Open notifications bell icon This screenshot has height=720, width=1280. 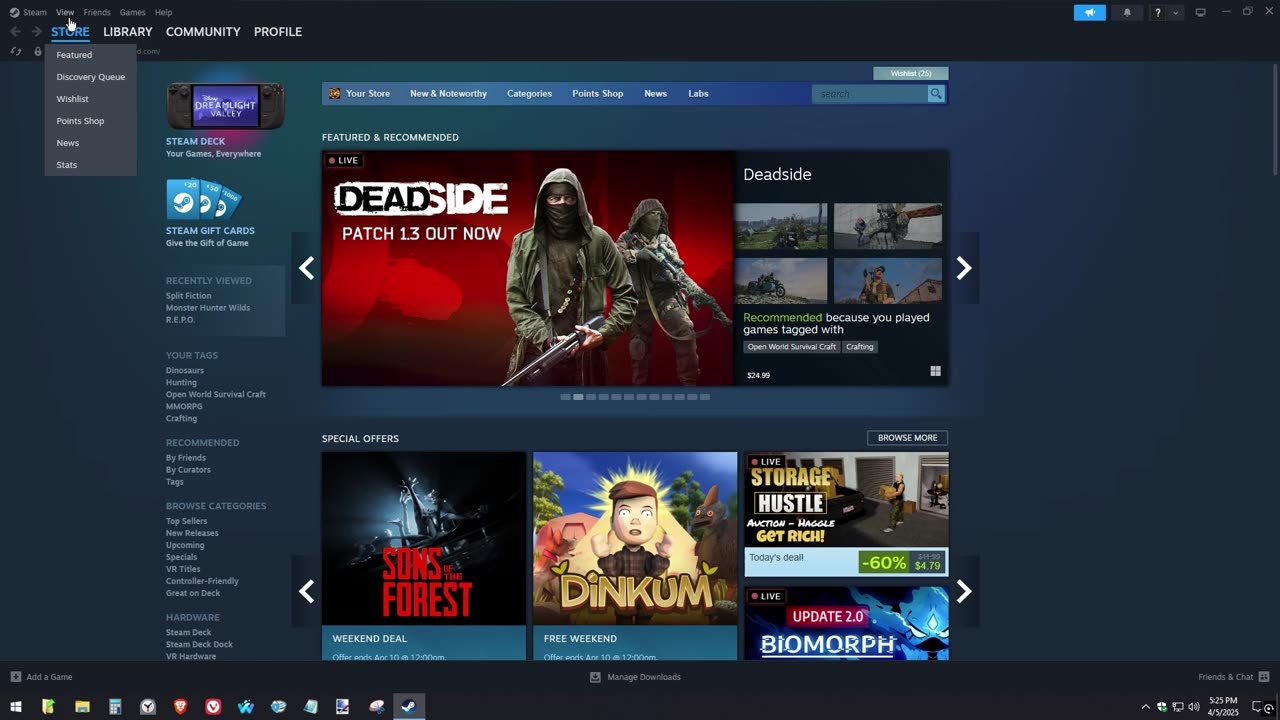1127,12
